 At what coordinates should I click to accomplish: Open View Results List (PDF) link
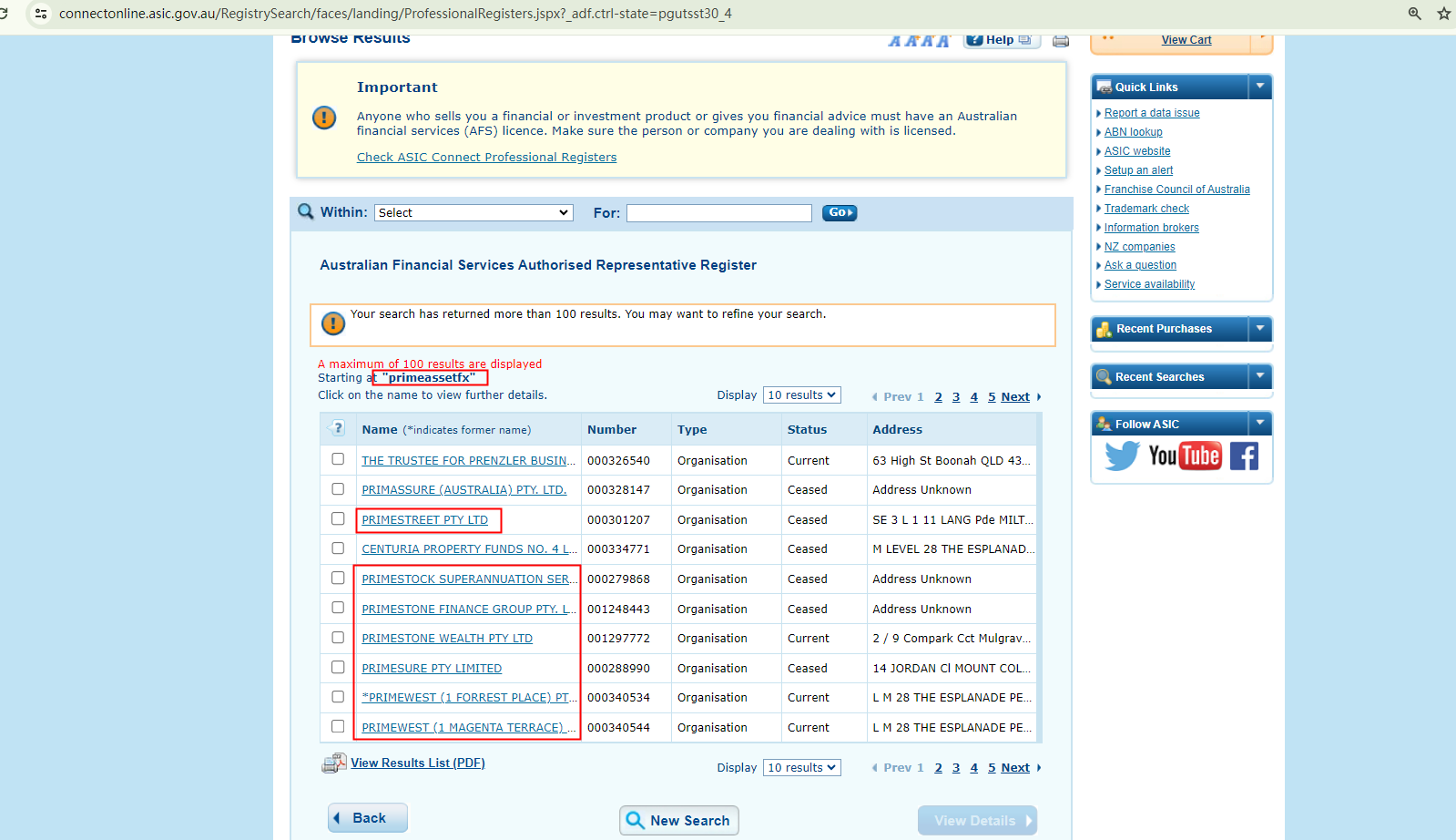point(418,763)
